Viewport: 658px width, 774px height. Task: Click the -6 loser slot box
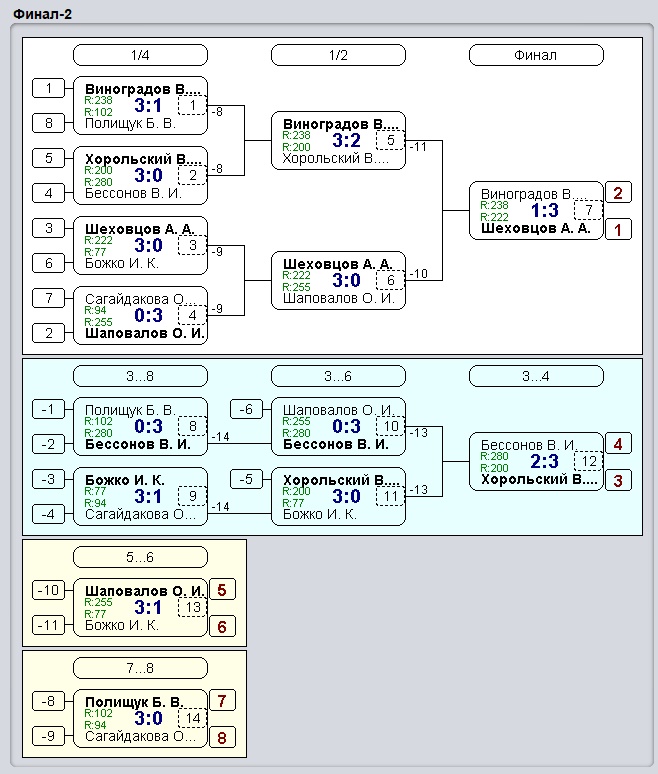pos(246,410)
